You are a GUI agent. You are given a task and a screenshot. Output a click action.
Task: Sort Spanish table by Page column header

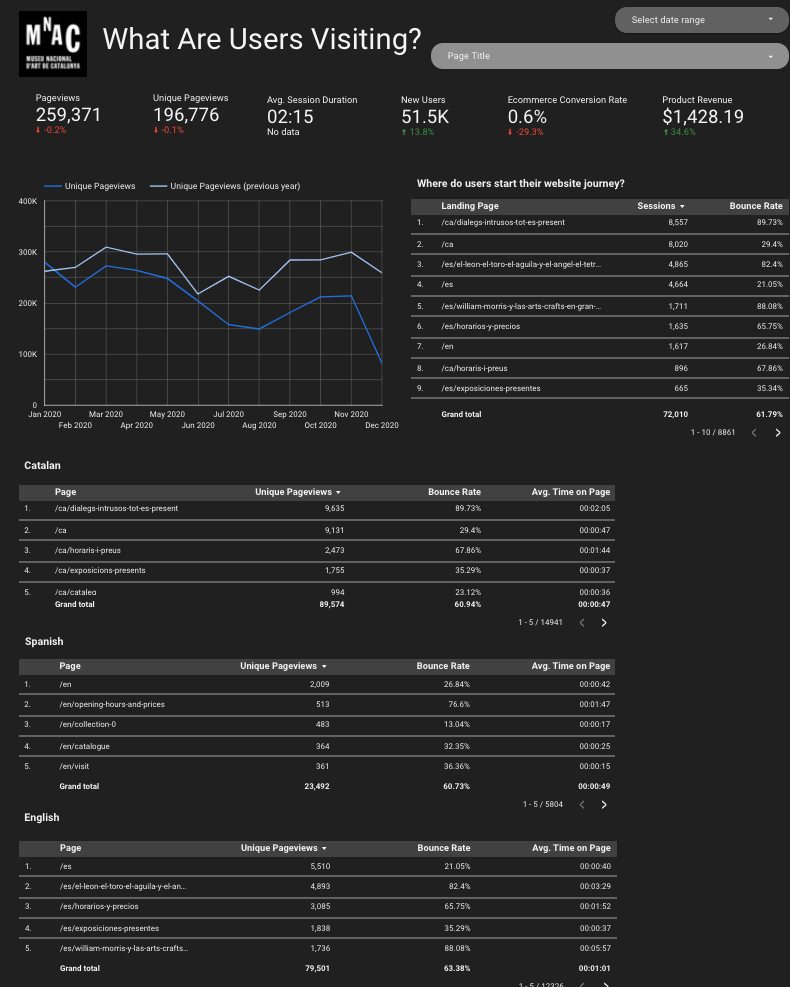coord(70,666)
